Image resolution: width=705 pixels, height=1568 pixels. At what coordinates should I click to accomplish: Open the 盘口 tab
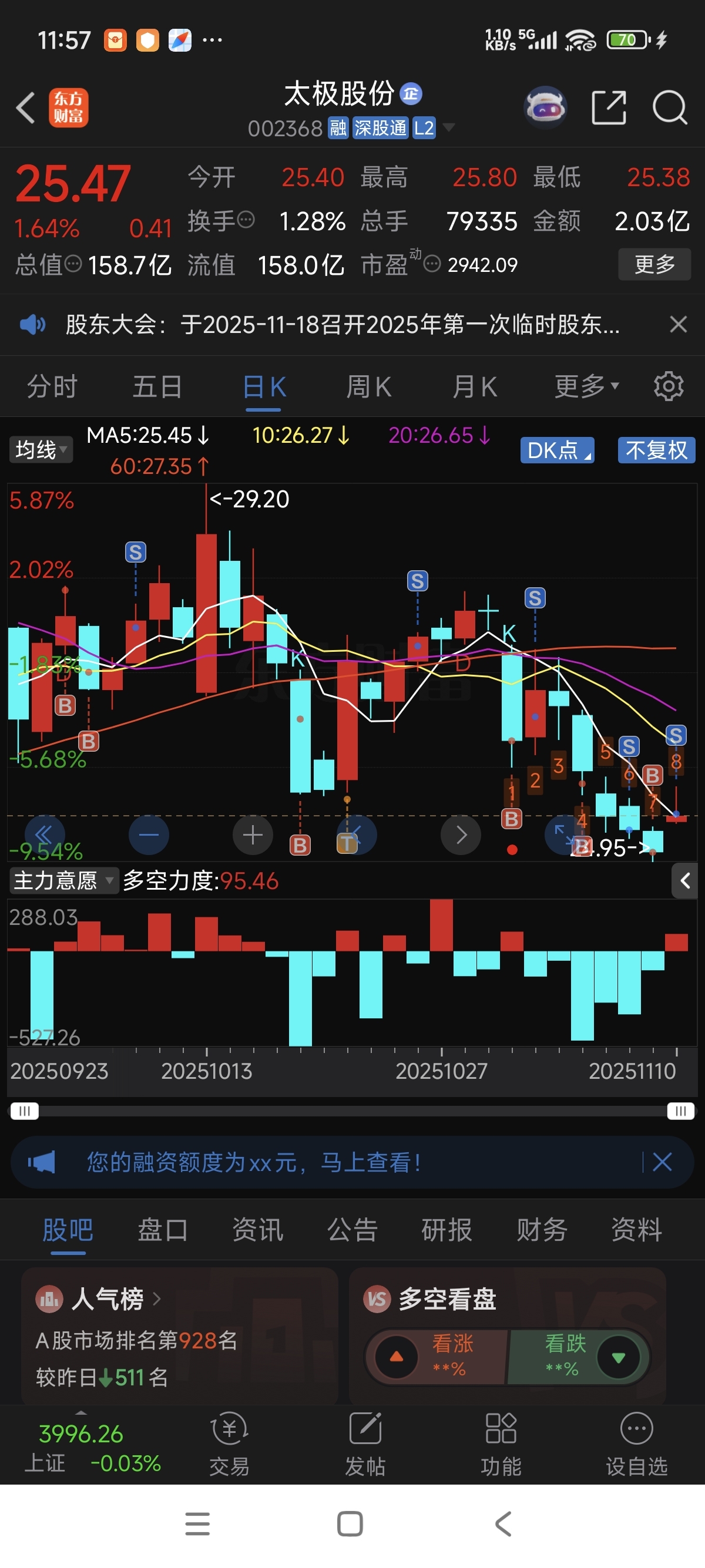click(163, 1230)
